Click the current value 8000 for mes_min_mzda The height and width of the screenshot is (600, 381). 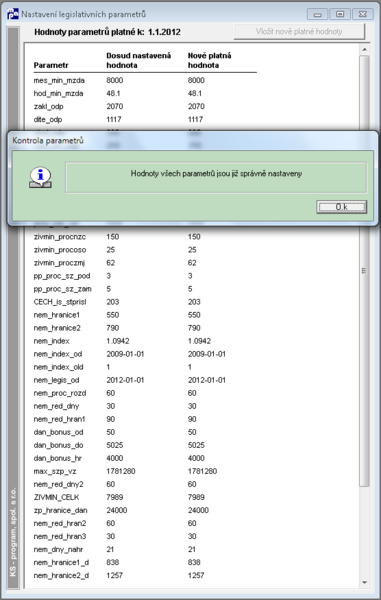coord(114,80)
